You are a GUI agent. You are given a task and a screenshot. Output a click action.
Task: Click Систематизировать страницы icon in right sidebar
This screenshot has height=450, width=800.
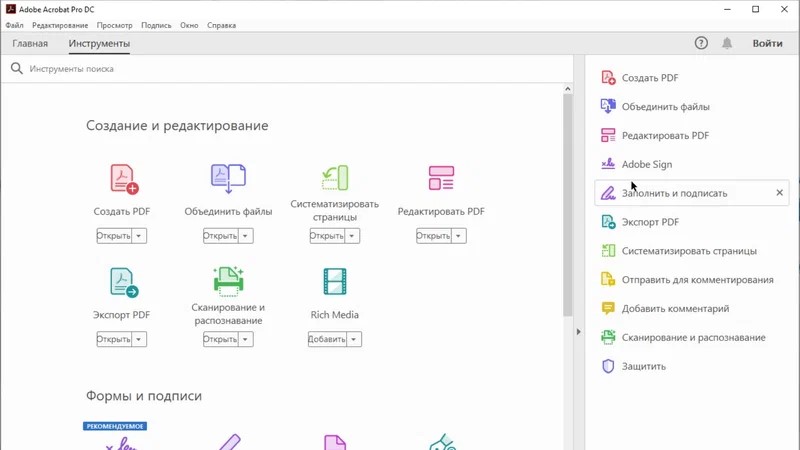click(x=608, y=251)
